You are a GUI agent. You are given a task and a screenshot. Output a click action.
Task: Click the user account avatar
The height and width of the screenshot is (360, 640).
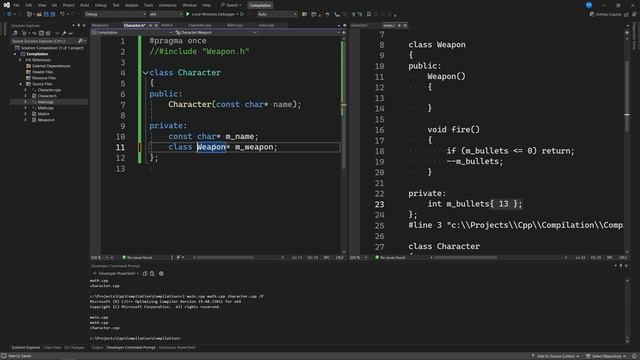(589, 5)
